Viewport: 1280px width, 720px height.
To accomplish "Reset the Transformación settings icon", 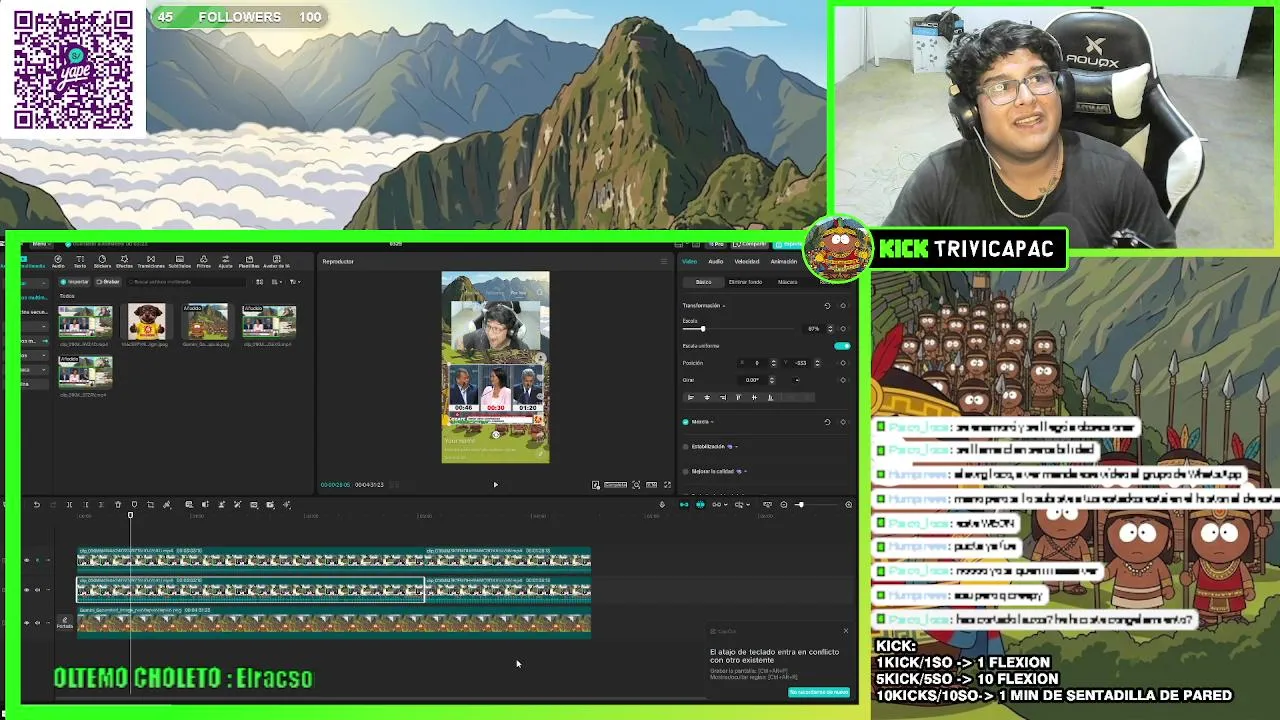I will pos(827,306).
